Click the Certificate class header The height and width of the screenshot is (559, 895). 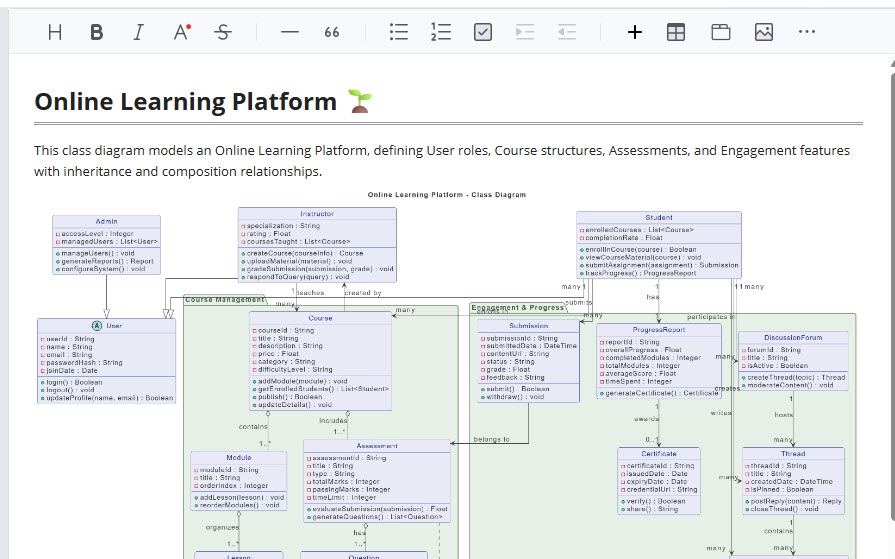(x=659, y=453)
